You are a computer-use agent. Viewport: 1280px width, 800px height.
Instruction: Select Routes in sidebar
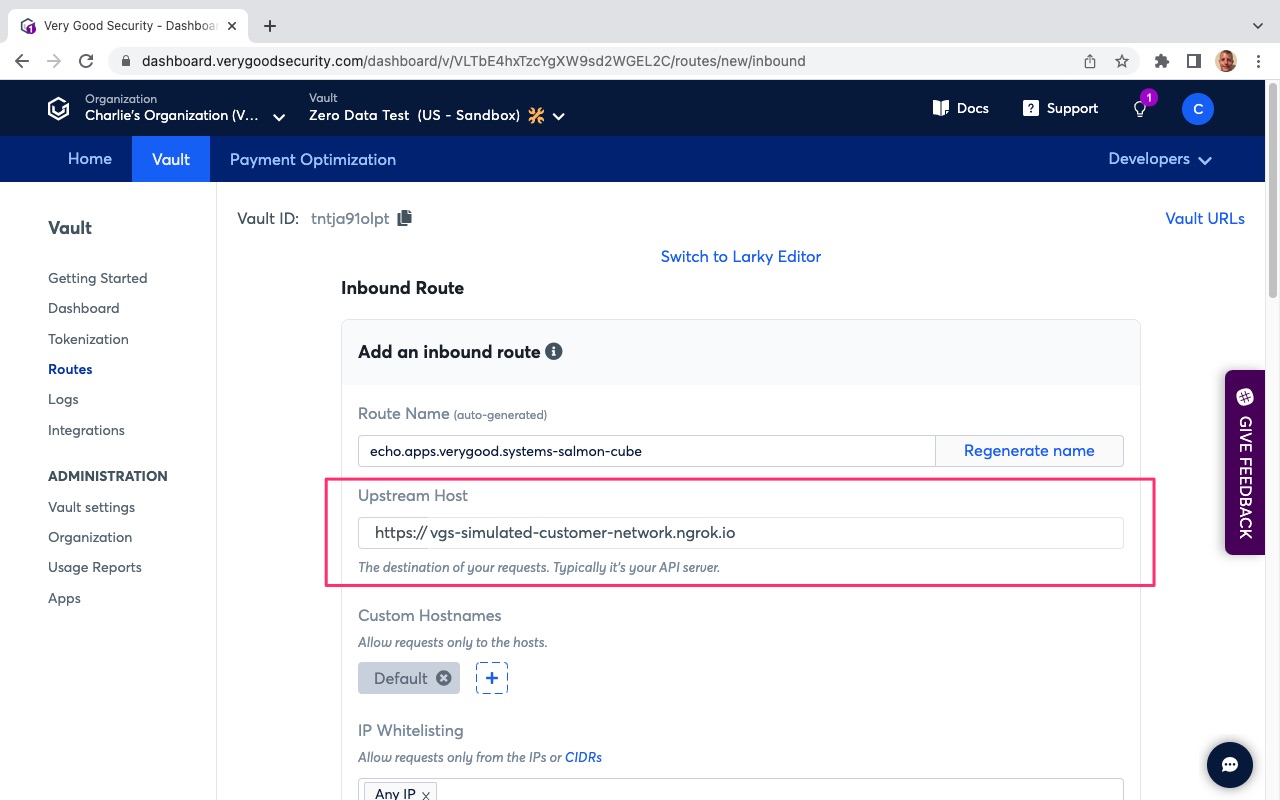tap(70, 369)
